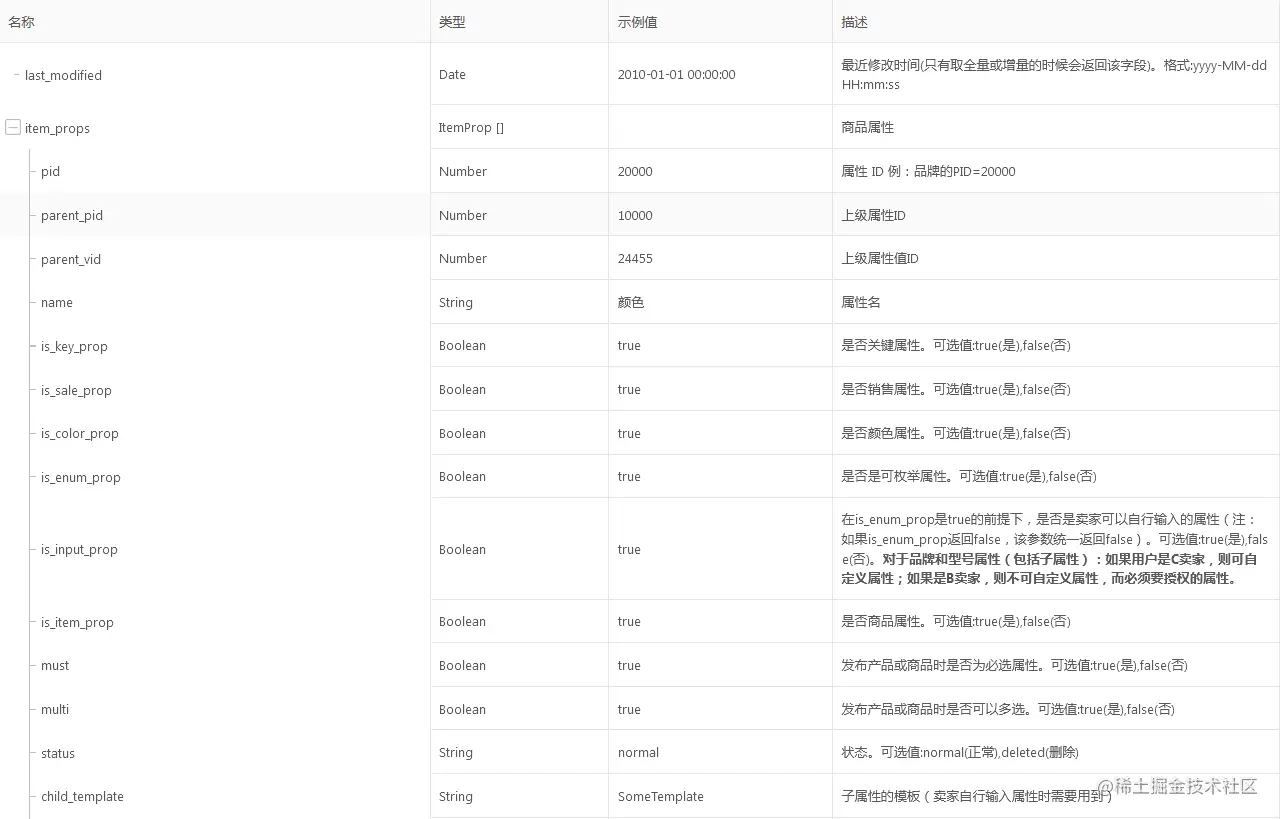Select the parent_pid property row
The width and height of the screenshot is (1280, 819).
coord(71,215)
